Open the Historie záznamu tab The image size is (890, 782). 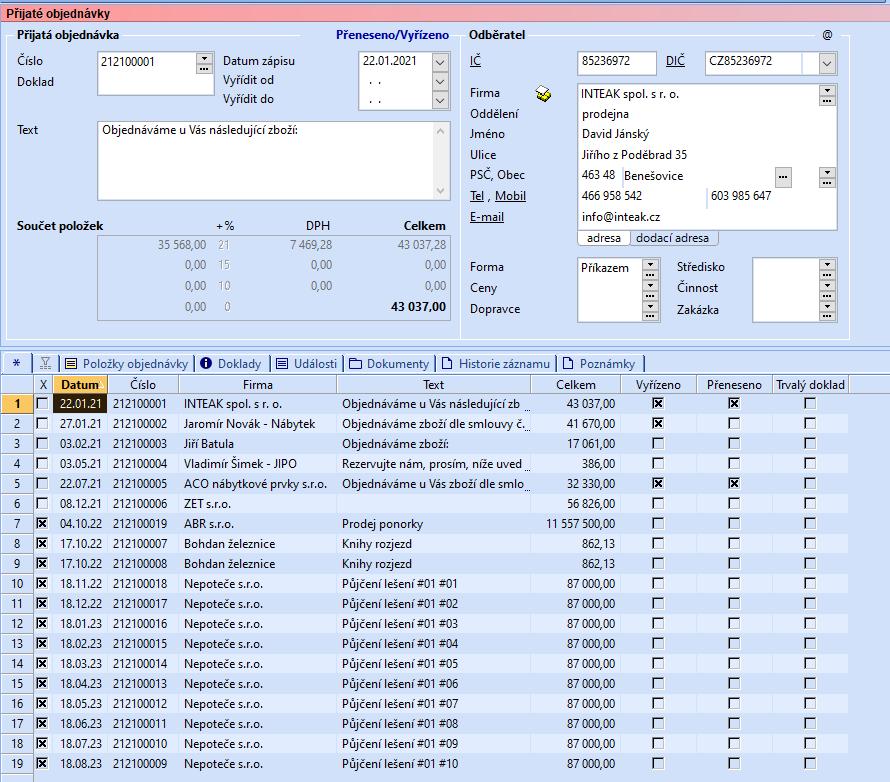(x=496, y=363)
